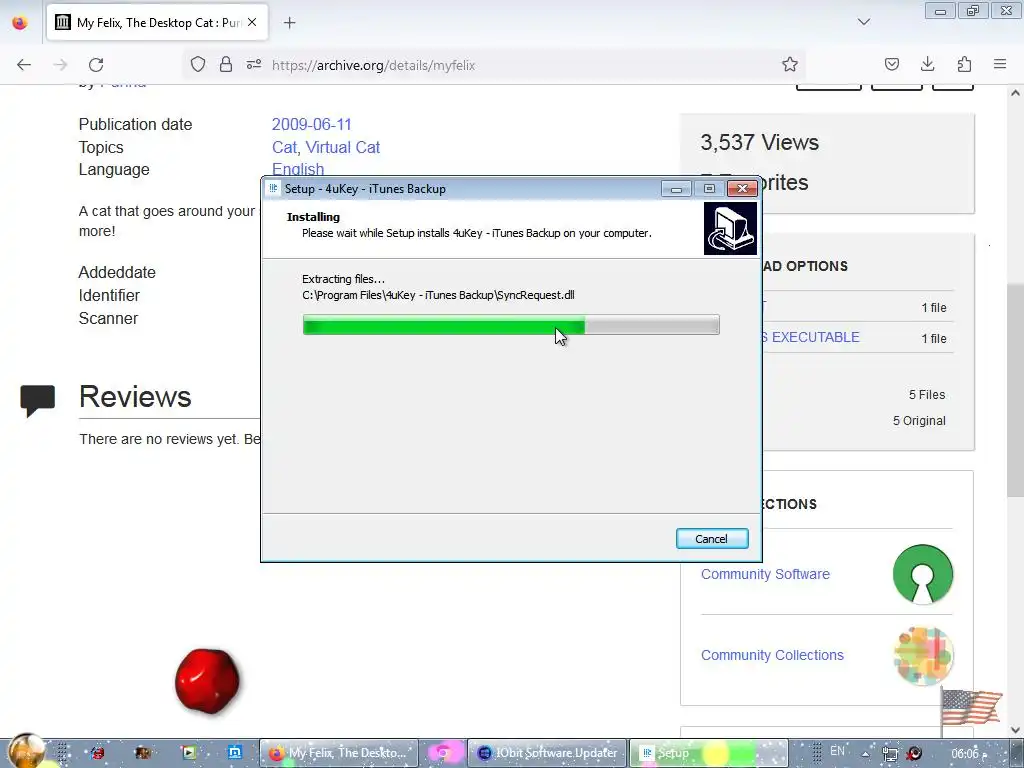Click the Reviews speech bubble icon
The height and width of the screenshot is (768, 1024).
pyautogui.click(x=38, y=400)
